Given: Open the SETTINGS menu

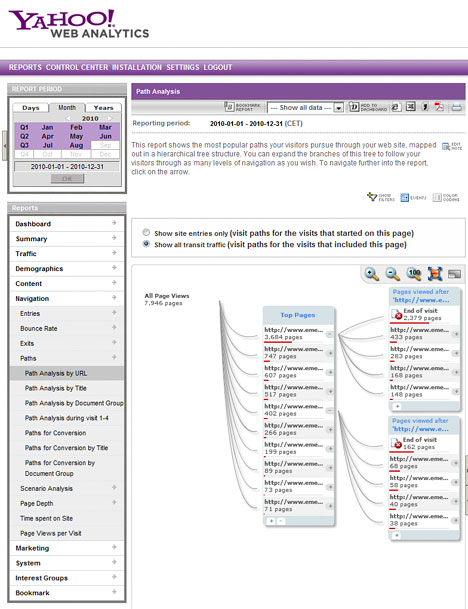Looking at the screenshot, I should click(x=183, y=67).
